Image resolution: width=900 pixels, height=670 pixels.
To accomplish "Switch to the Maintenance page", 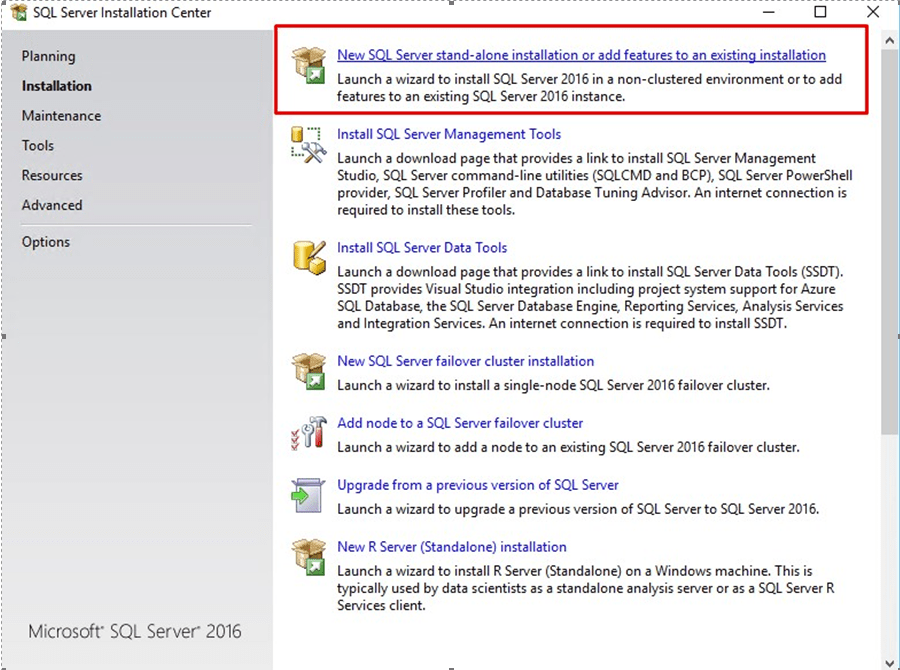I will coord(61,116).
